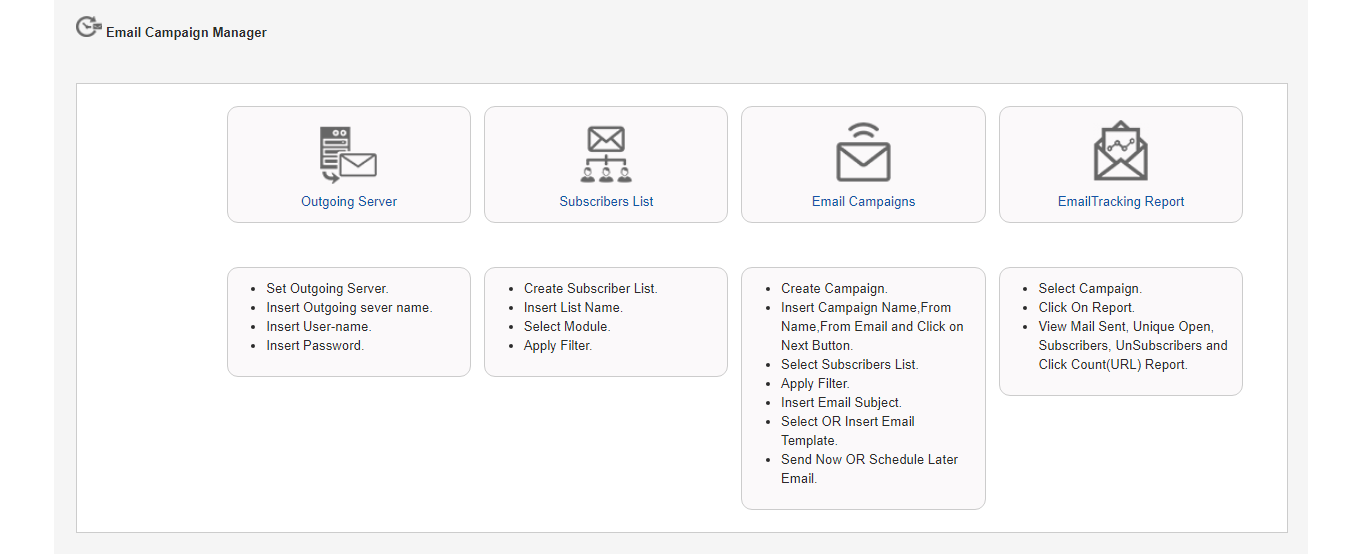Image resolution: width=1360 pixels, height=554 pixels.
Task: Open the Outgoing Server server-and-envelope icon
Action: click(x=348, y=155)
